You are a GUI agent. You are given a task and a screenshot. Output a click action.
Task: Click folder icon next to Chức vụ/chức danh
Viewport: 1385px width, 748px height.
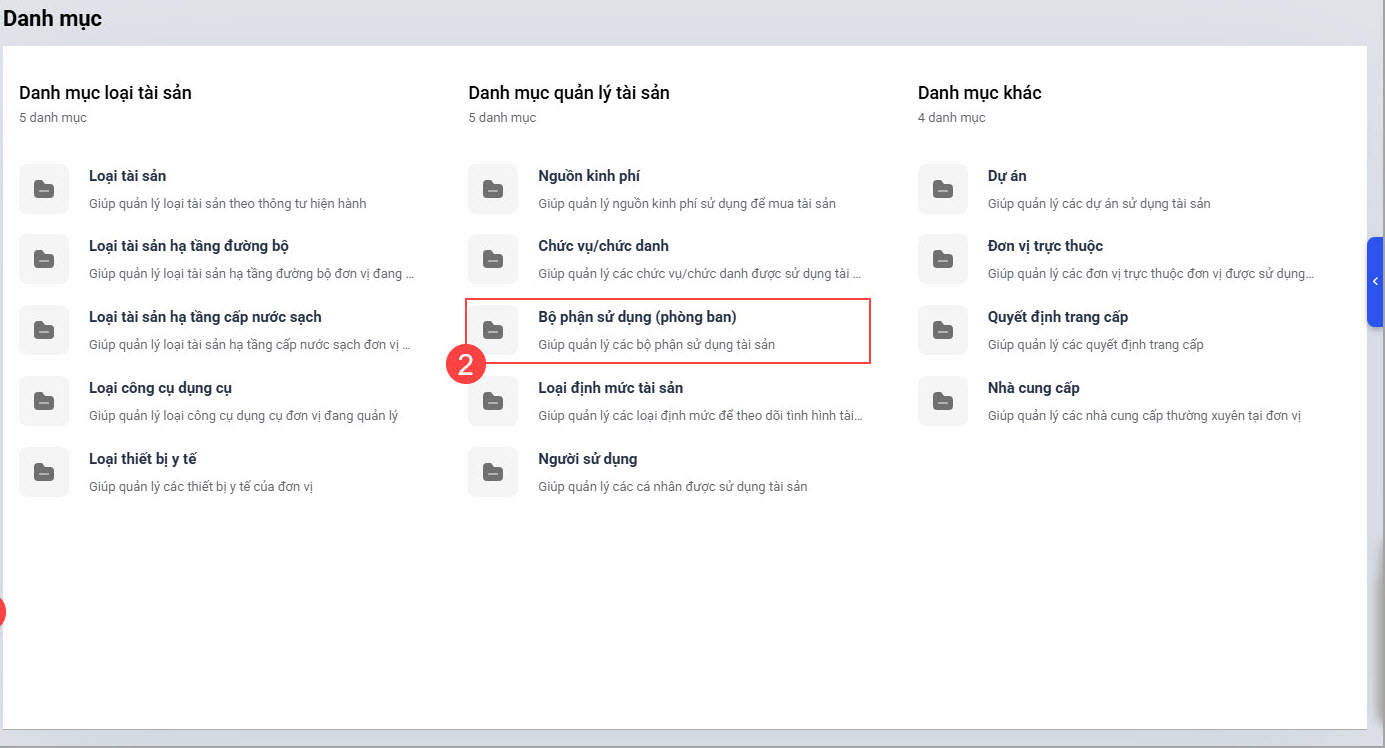click(x=493, y=259)
